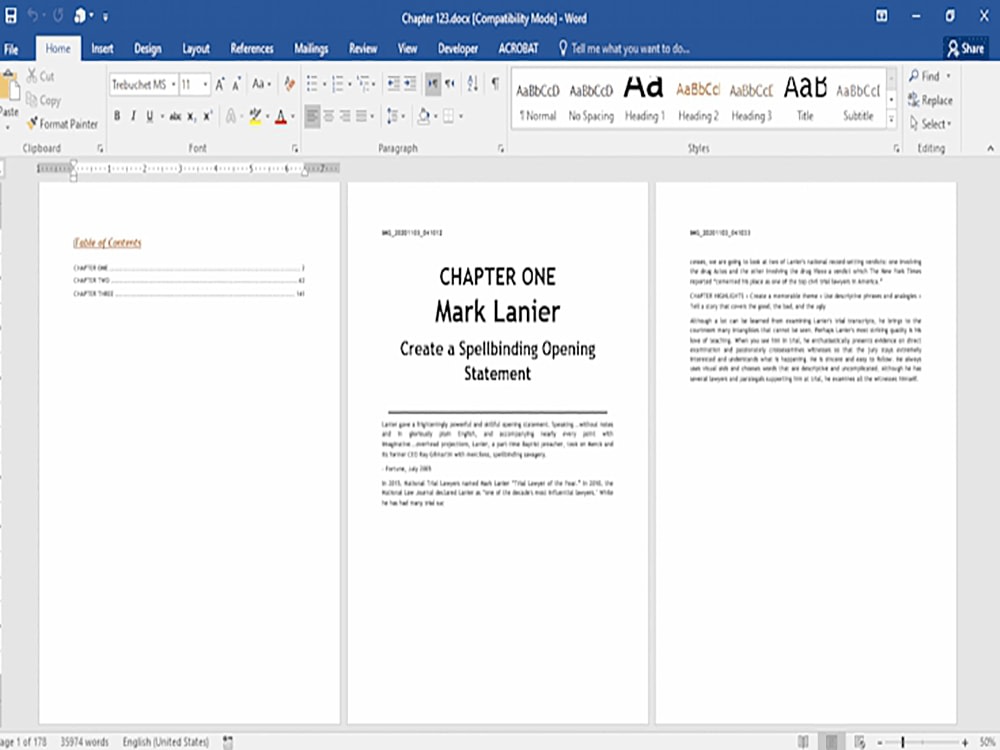Open the Trebuchet MS font name dropdown
This screenshot has width=1000, height=750.
pyautogui.click(x=173, y=84)
